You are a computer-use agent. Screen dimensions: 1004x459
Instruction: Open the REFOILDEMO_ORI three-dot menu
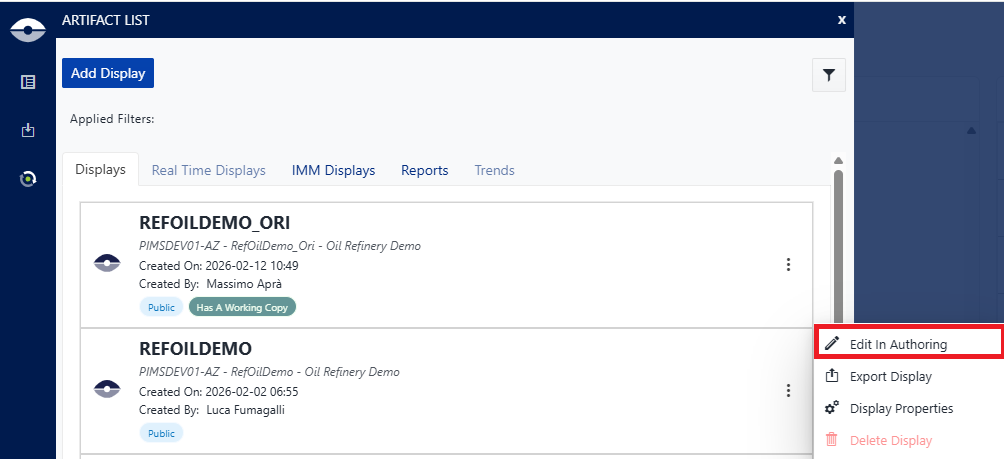tap(788, 265)
